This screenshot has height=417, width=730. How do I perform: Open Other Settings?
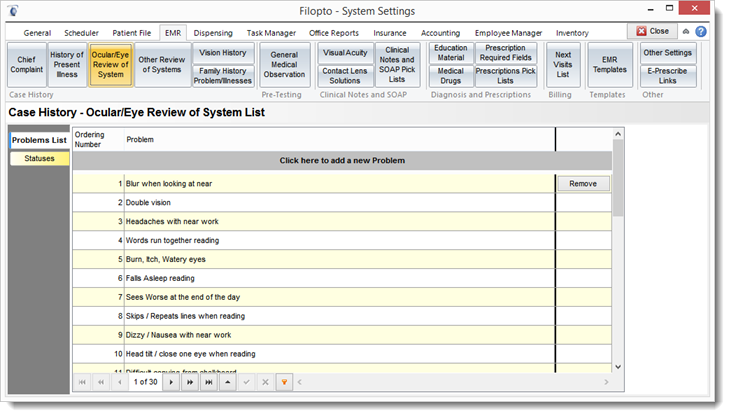coord(668,53)
